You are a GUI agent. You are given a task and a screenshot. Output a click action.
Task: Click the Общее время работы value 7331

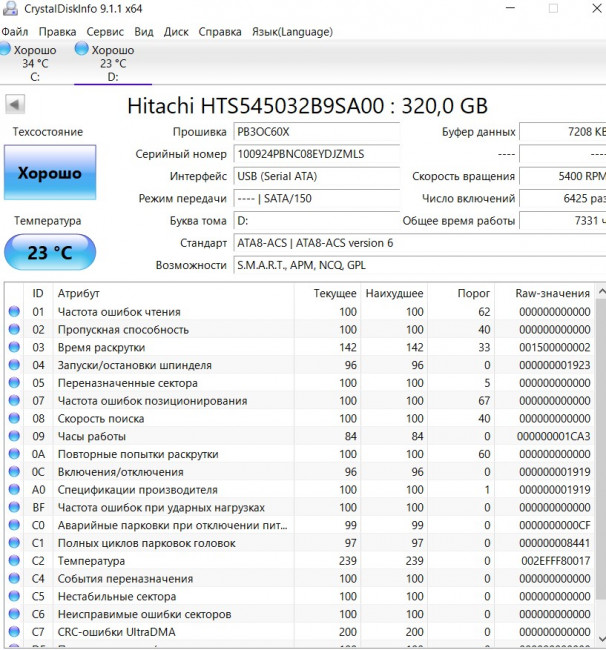(562, 221)
